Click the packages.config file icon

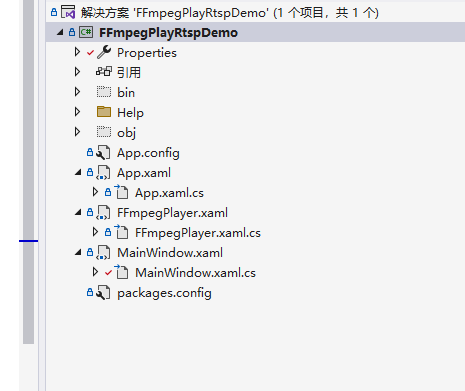pyautogui.click(x=103, y=293)
